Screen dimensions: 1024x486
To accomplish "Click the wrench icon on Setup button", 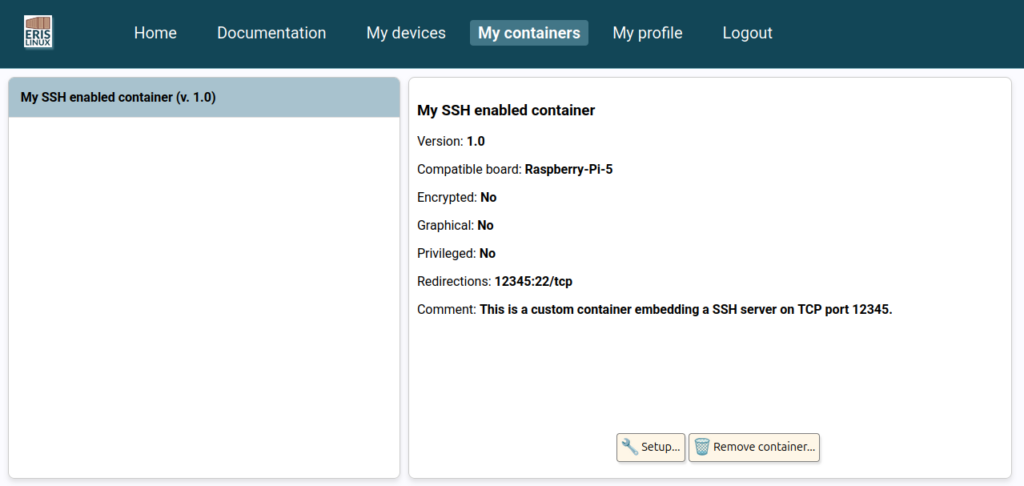I will coord(630,447).
